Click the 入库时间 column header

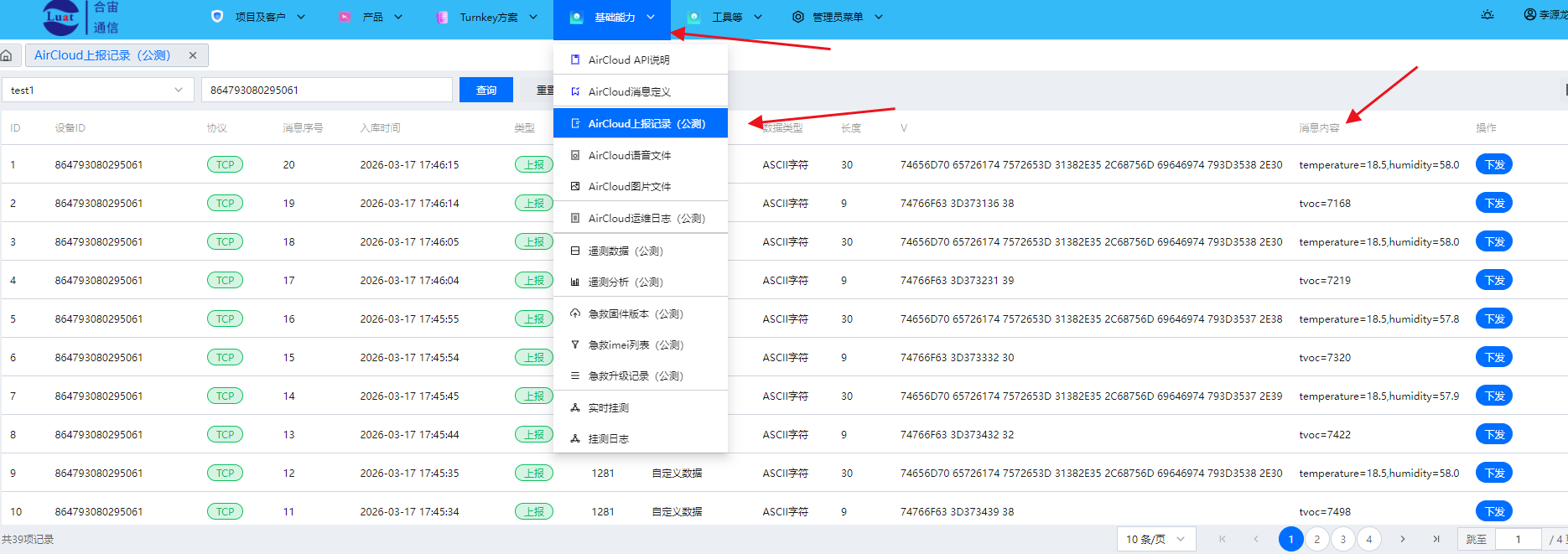[380, 127]
